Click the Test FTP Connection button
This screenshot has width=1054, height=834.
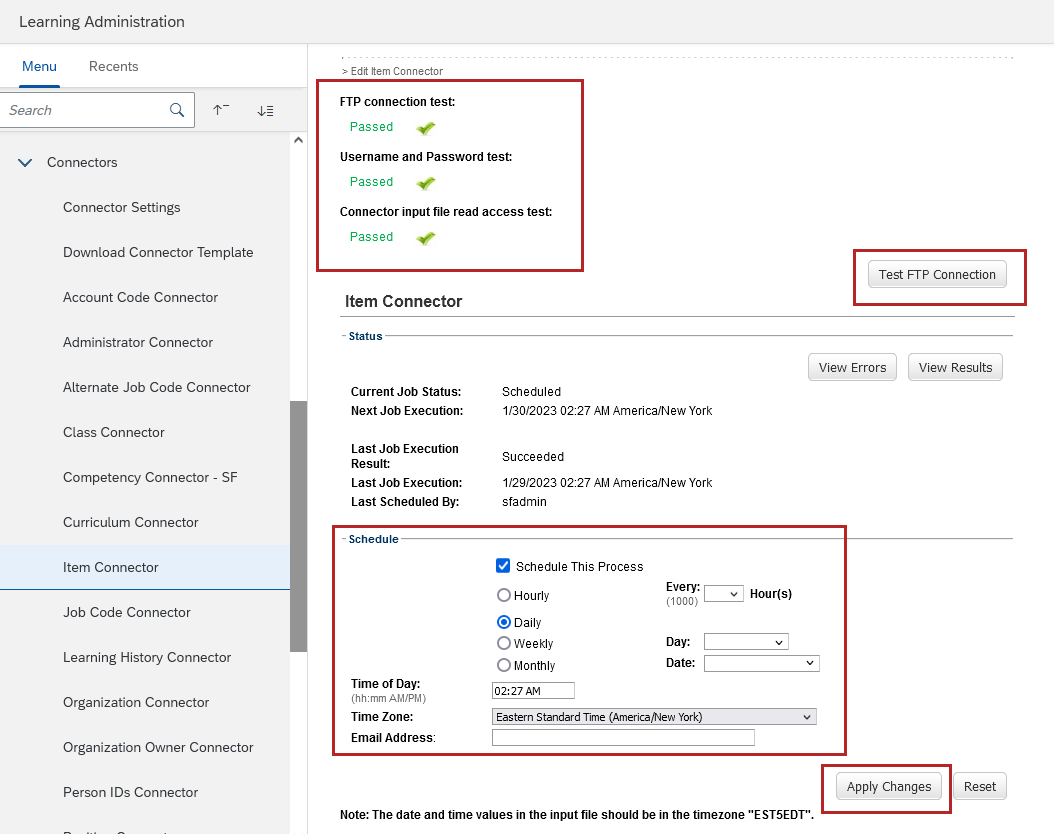pos(937,275)
